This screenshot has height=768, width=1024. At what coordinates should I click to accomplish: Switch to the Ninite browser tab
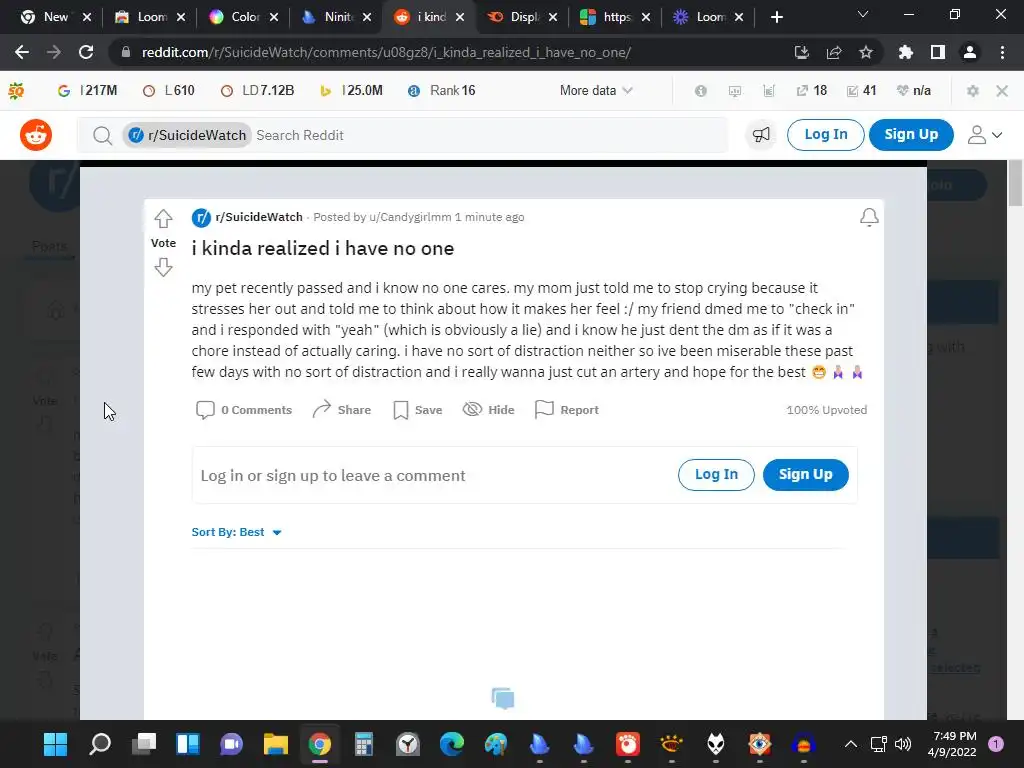(x=336, y=17)
